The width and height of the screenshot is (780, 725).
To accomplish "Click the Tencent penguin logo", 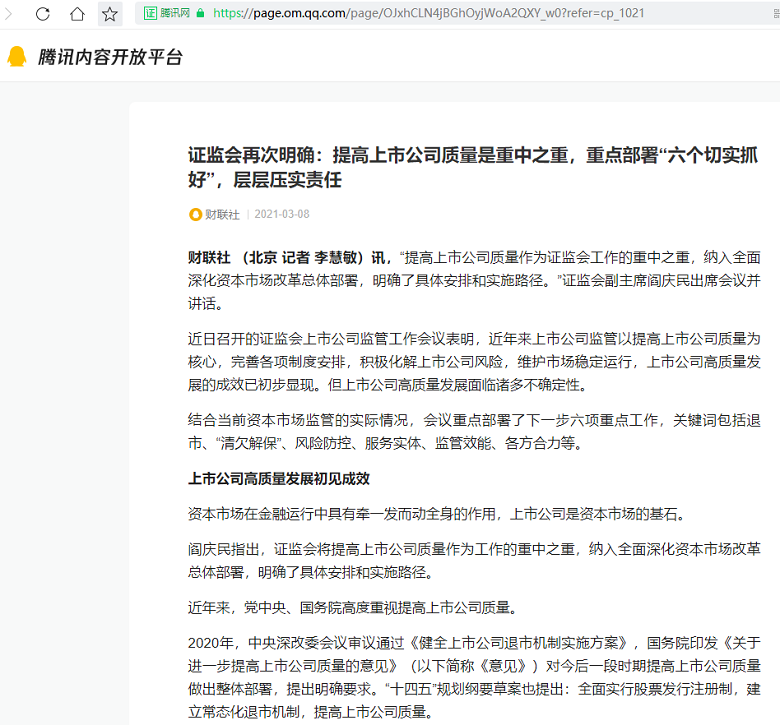I will (x=17, y=57).
